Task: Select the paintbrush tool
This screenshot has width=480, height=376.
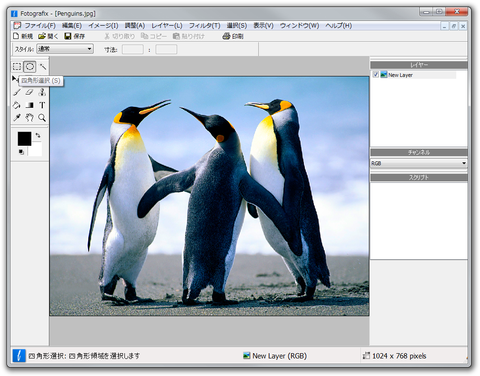Action: click(x=17, y=92)
